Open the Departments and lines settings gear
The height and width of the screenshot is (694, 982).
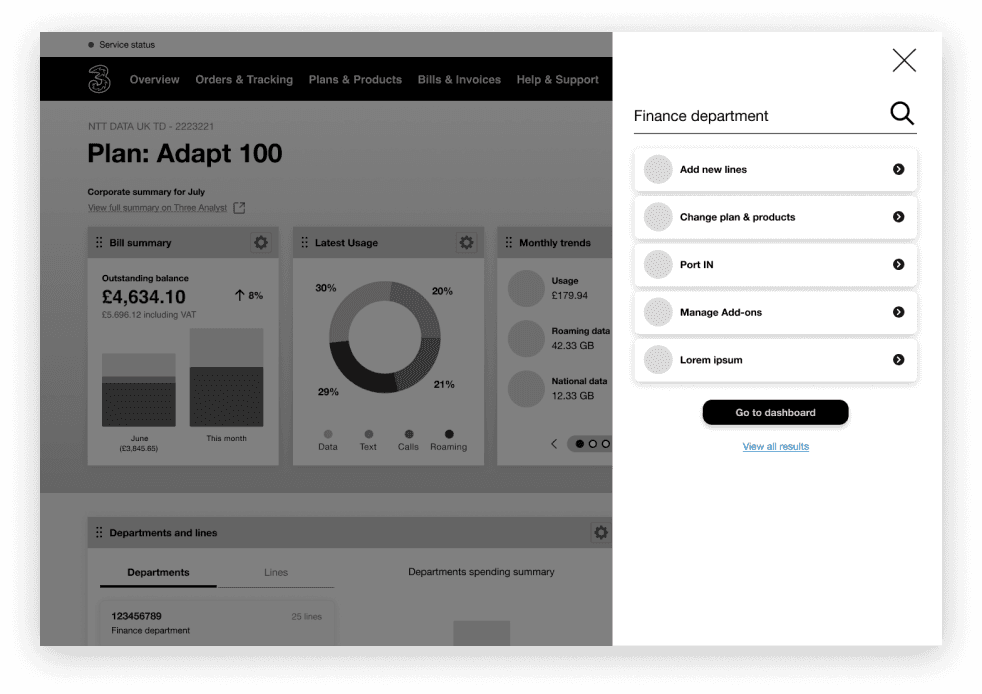[601, 532]
